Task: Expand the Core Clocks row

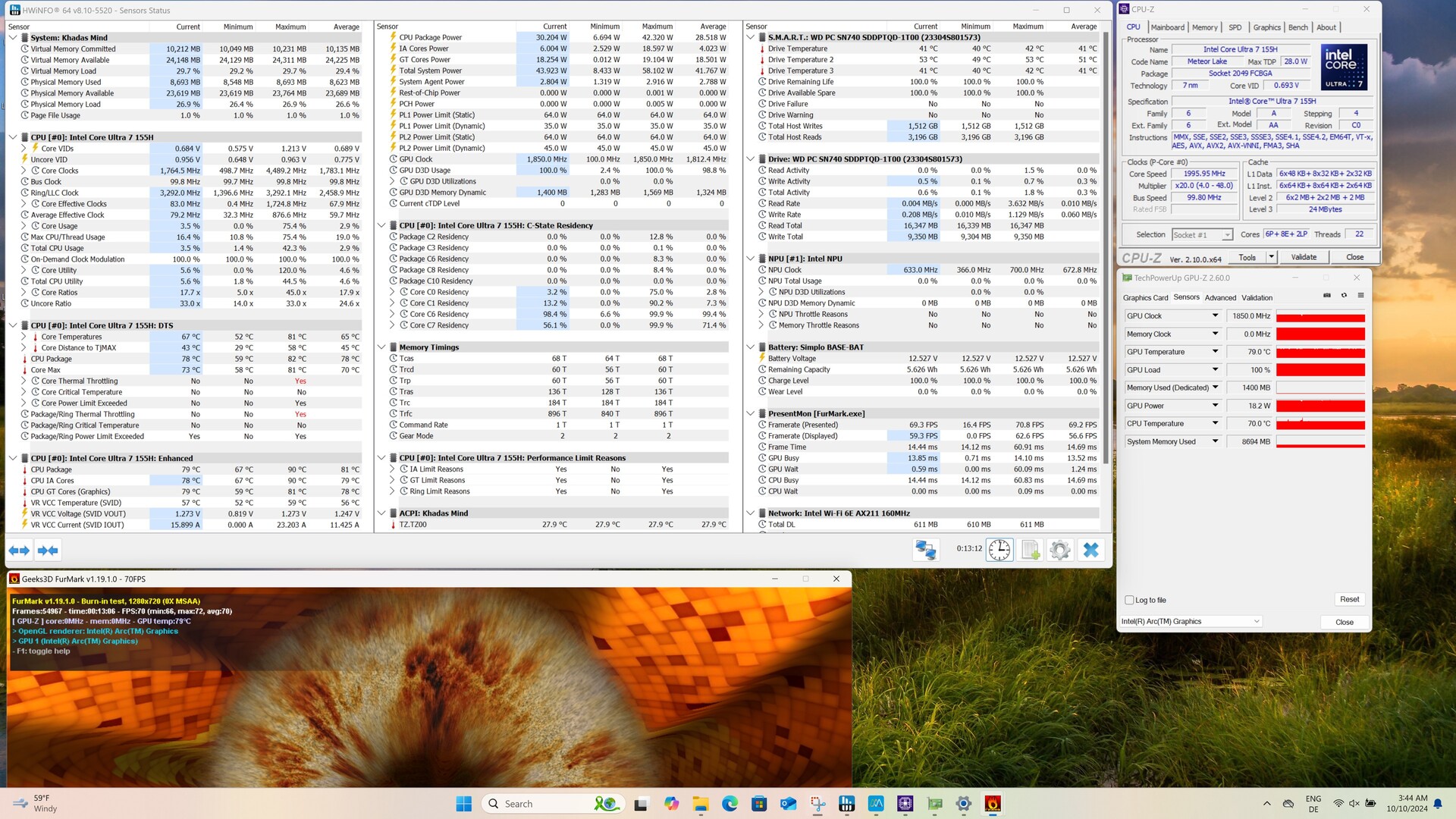Action: point(24,171)
